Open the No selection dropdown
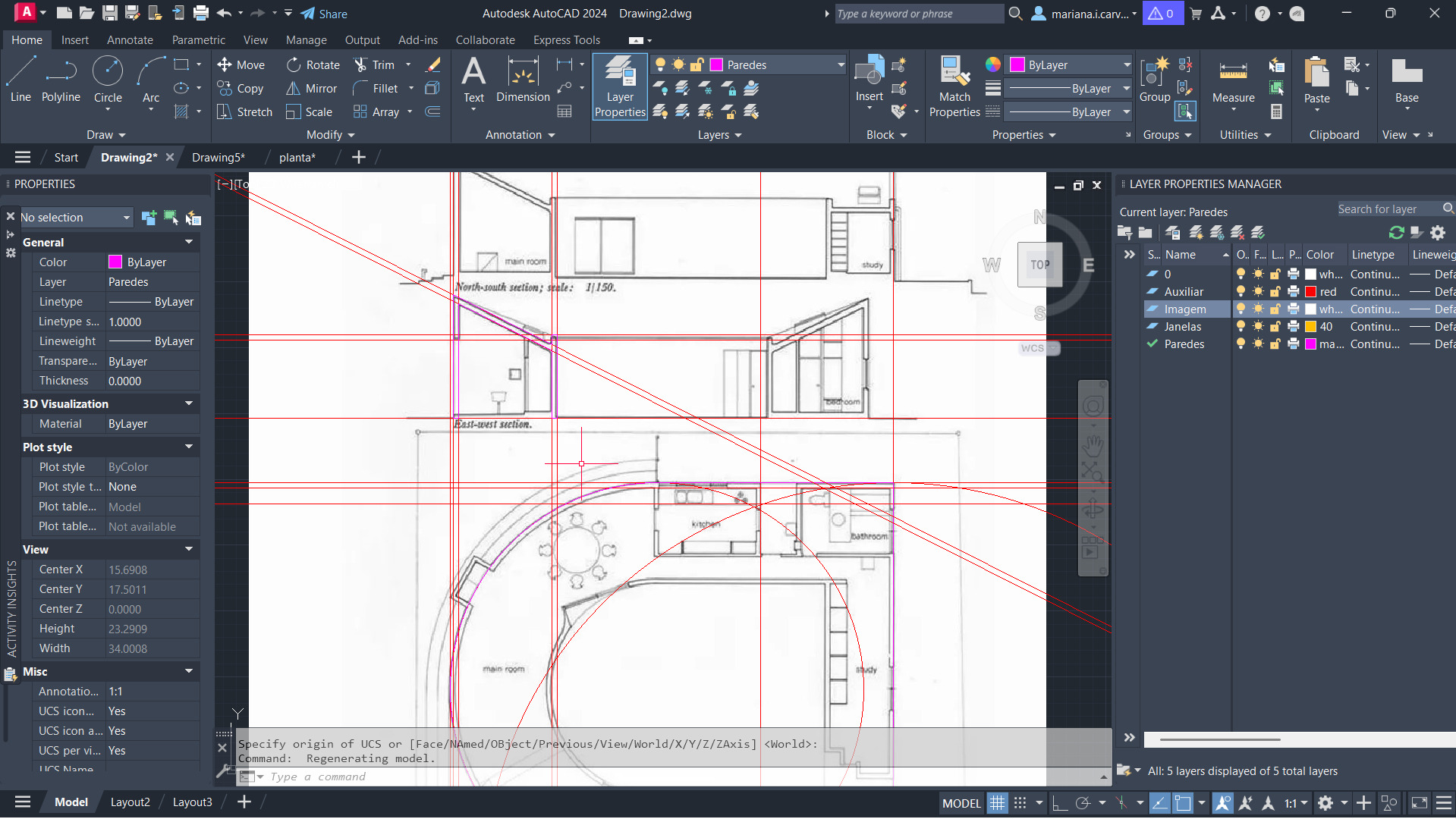Image resolution: width=1456 pixels, height=819 pixels. [126, 218]
